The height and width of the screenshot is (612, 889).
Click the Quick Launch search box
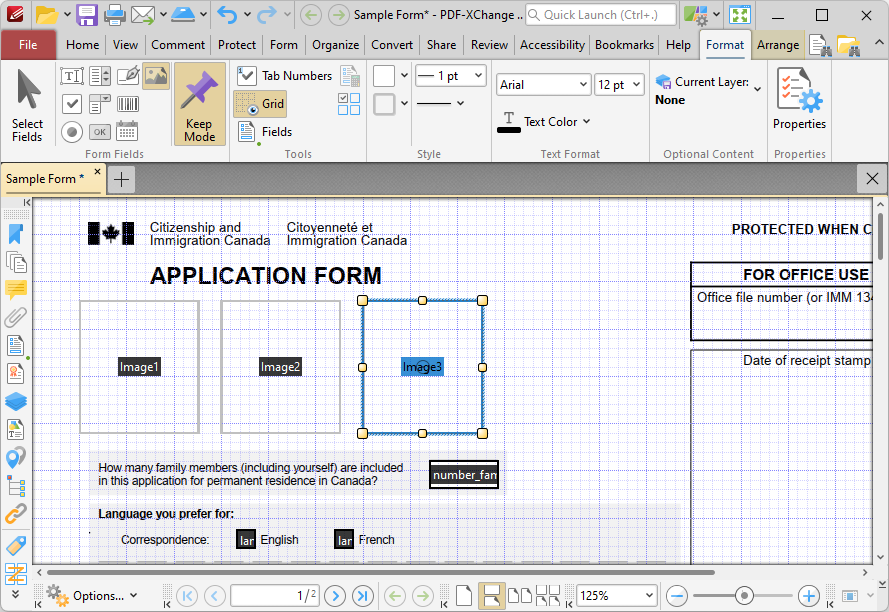(x=601, y=15)
